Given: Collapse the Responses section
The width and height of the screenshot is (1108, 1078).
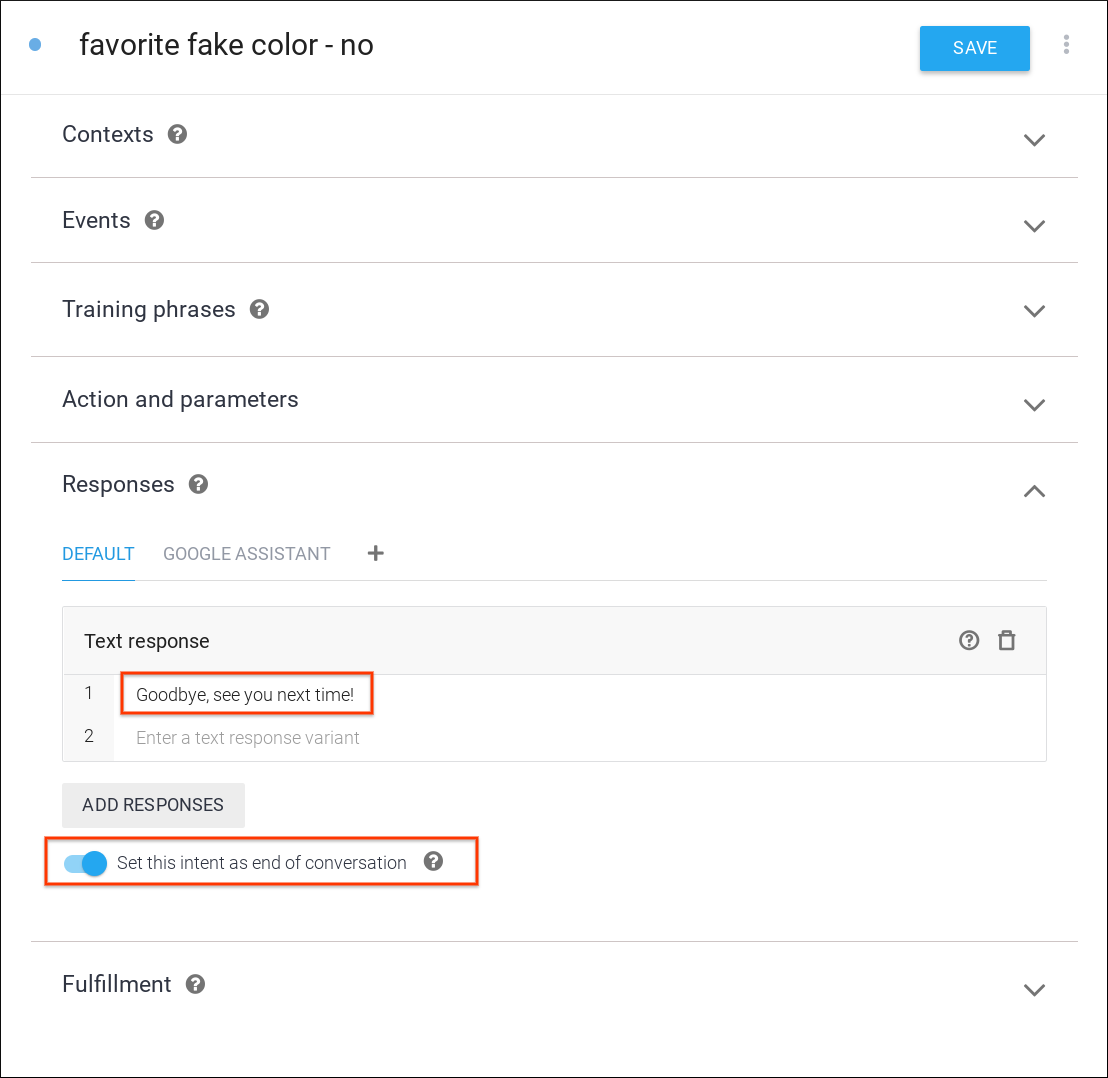Looking at the screenshot, I should pos(1034,491).
